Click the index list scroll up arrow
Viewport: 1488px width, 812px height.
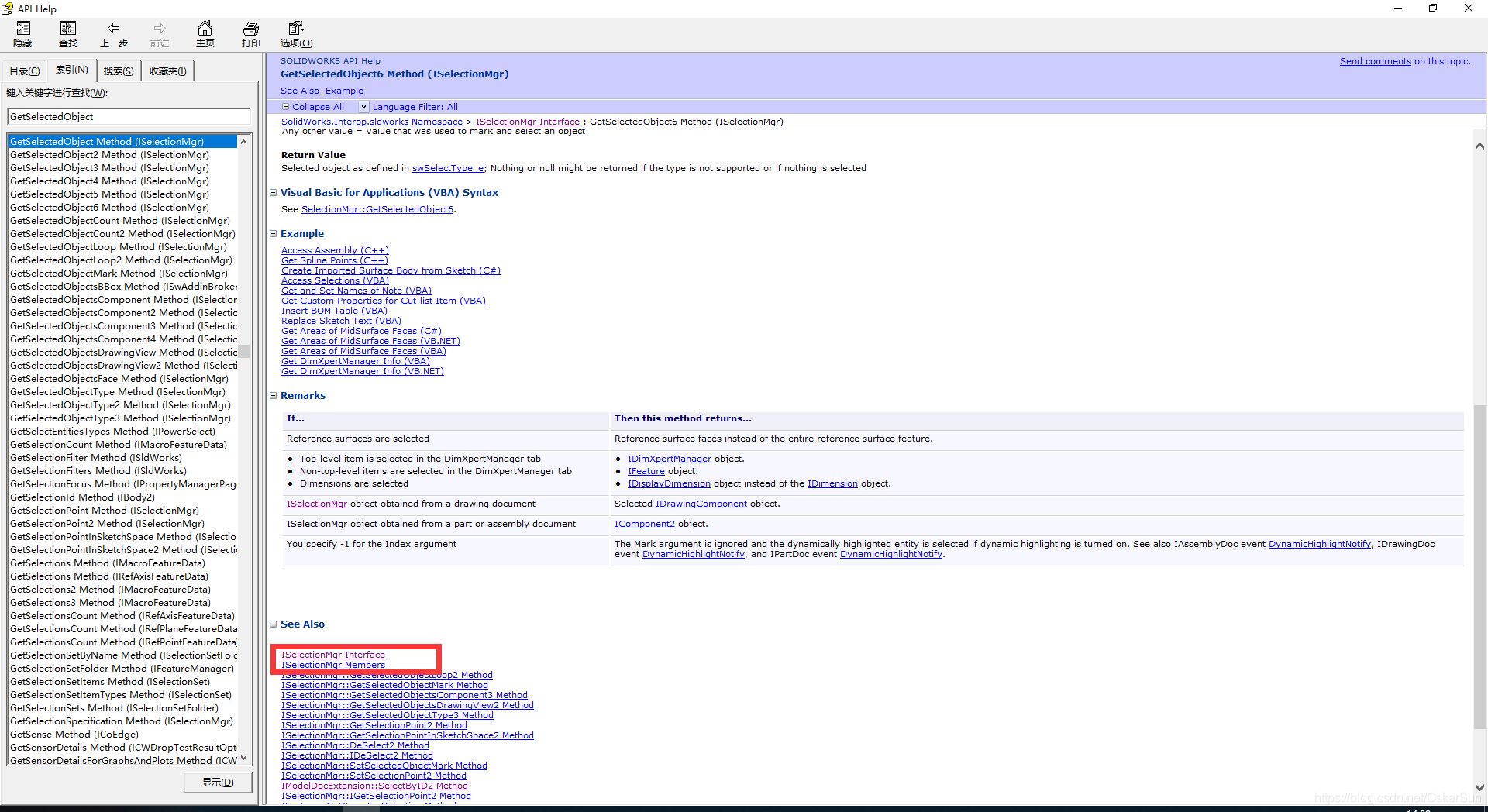click(244, 142)
